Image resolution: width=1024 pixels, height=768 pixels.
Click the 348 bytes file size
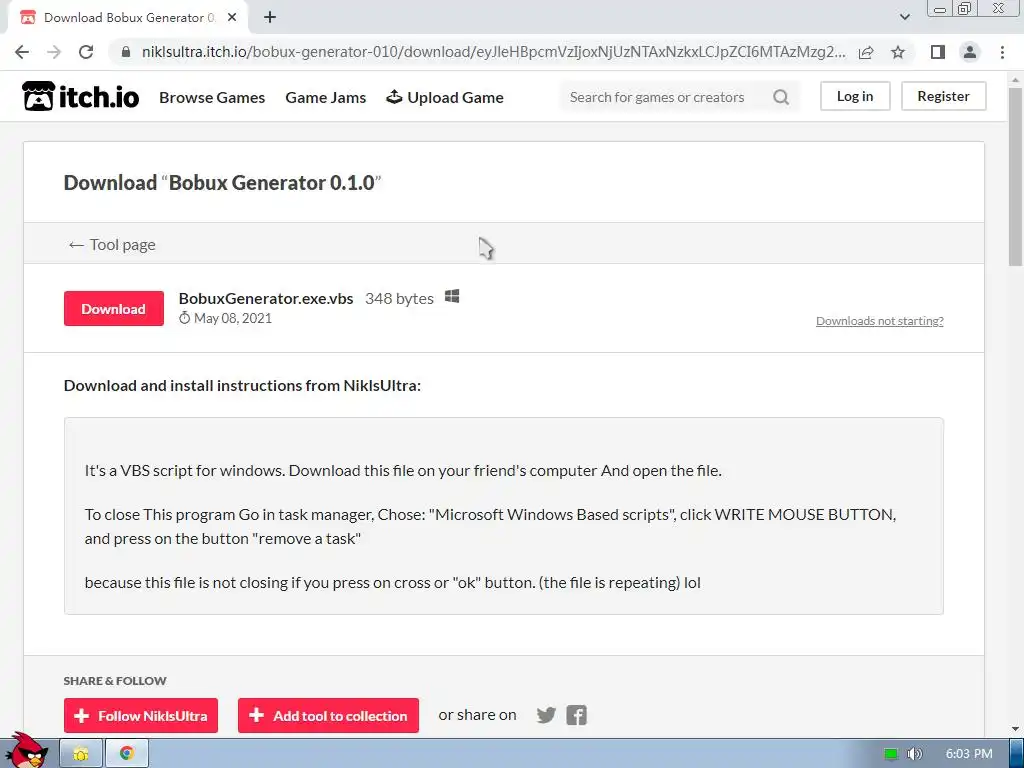399,298
